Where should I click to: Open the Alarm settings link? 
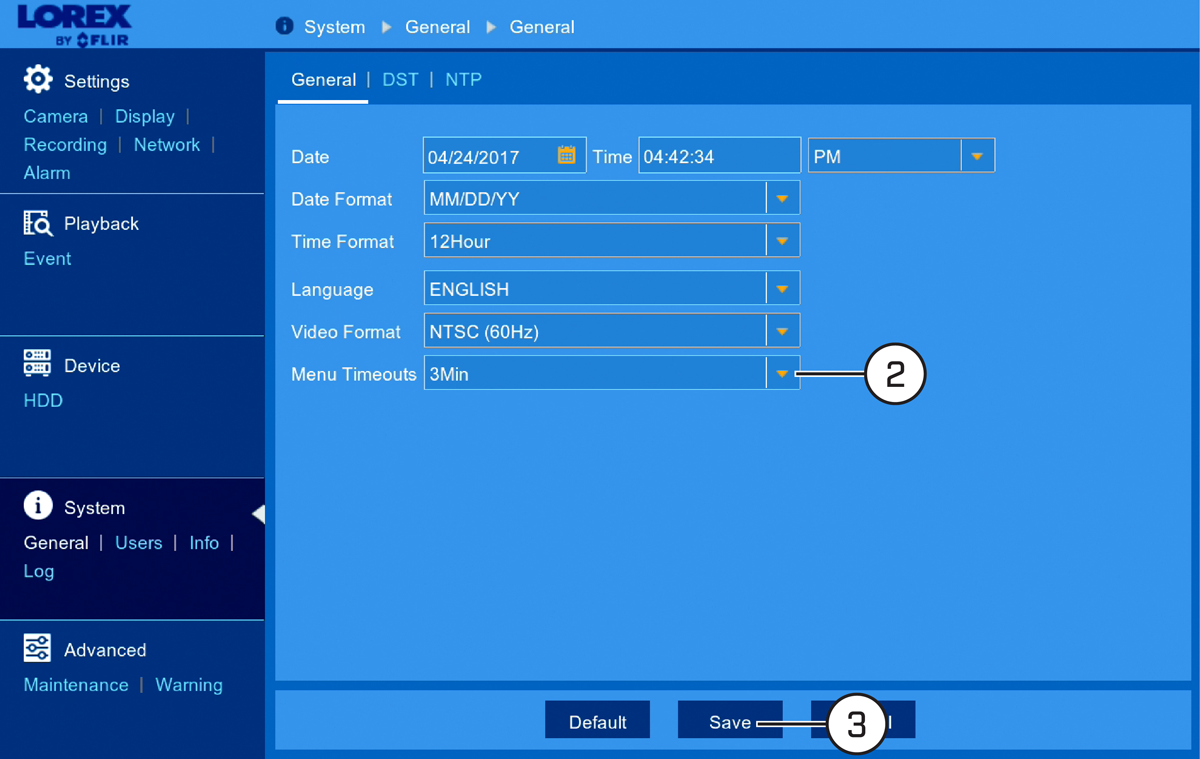coord(47,172)
